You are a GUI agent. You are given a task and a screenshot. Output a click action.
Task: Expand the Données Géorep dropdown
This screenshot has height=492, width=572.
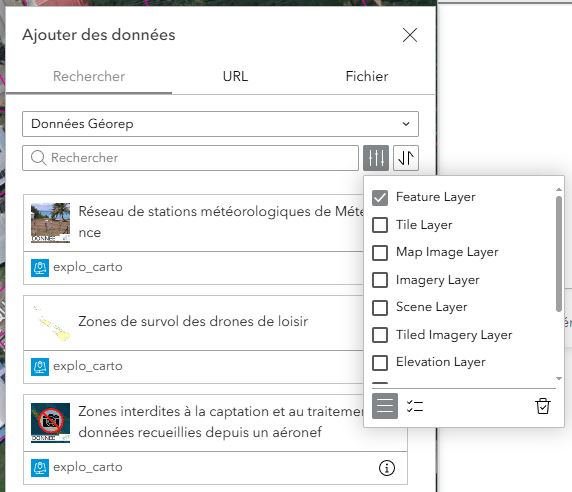[x=220, y=124]
